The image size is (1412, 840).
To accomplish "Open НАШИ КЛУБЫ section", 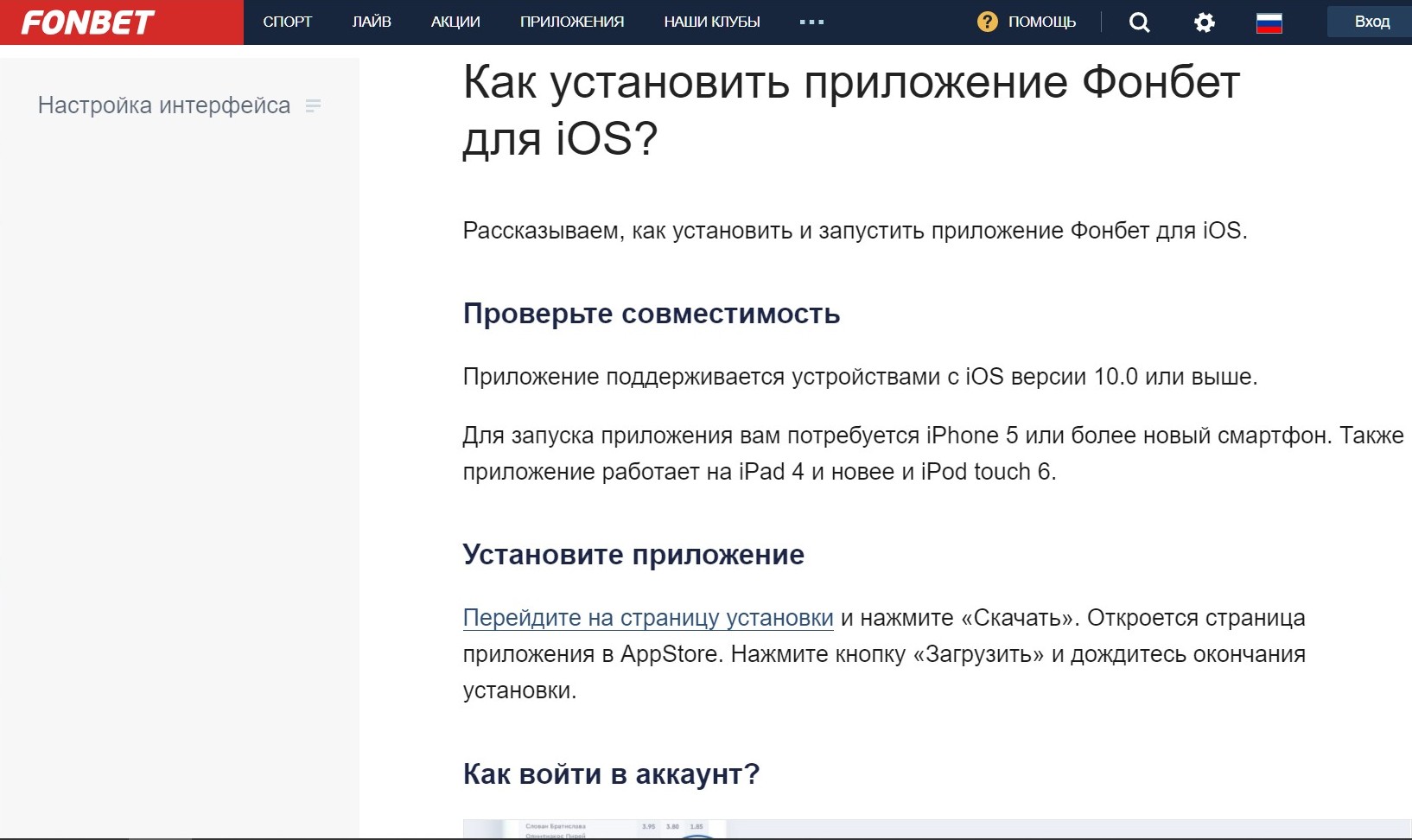I will (x=712, y=22).
